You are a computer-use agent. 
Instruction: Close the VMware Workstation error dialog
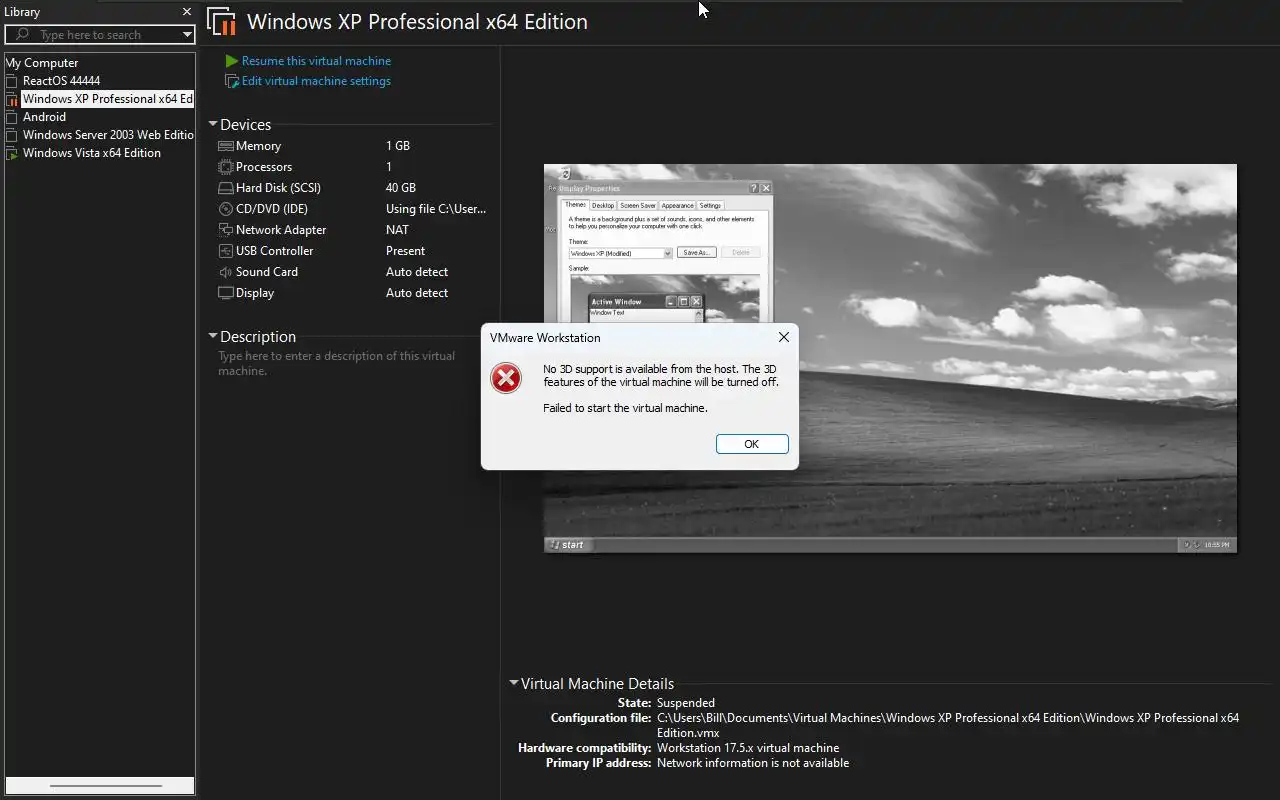point(784,337)
